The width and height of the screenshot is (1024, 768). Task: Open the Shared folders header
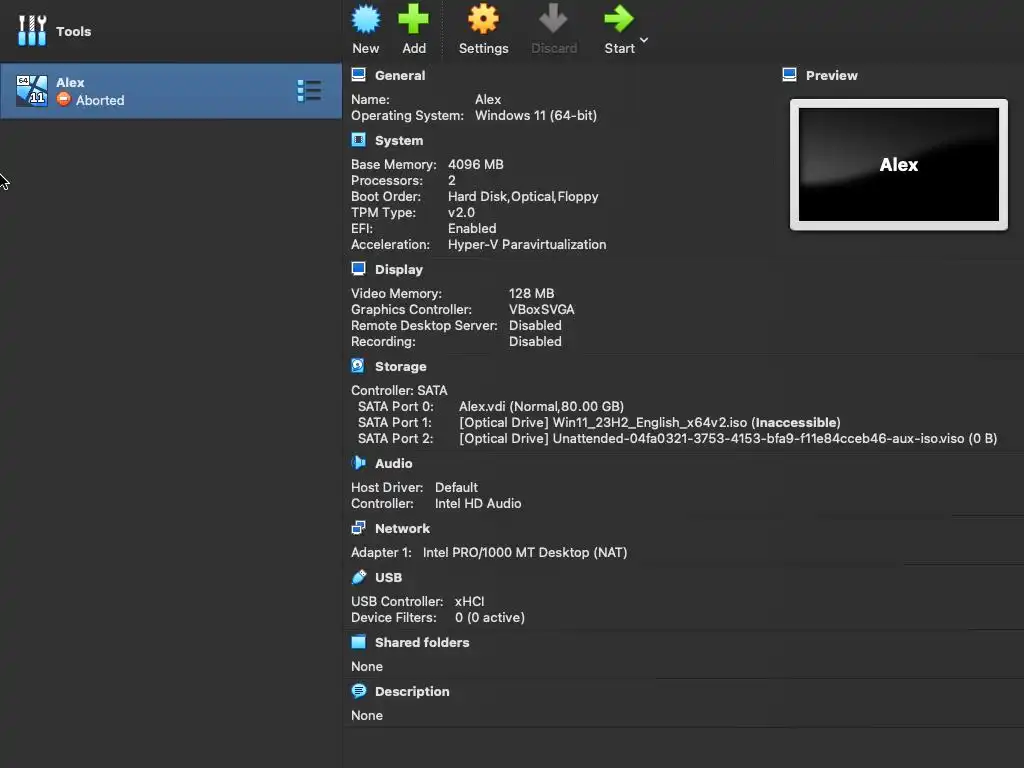(422, 643)
